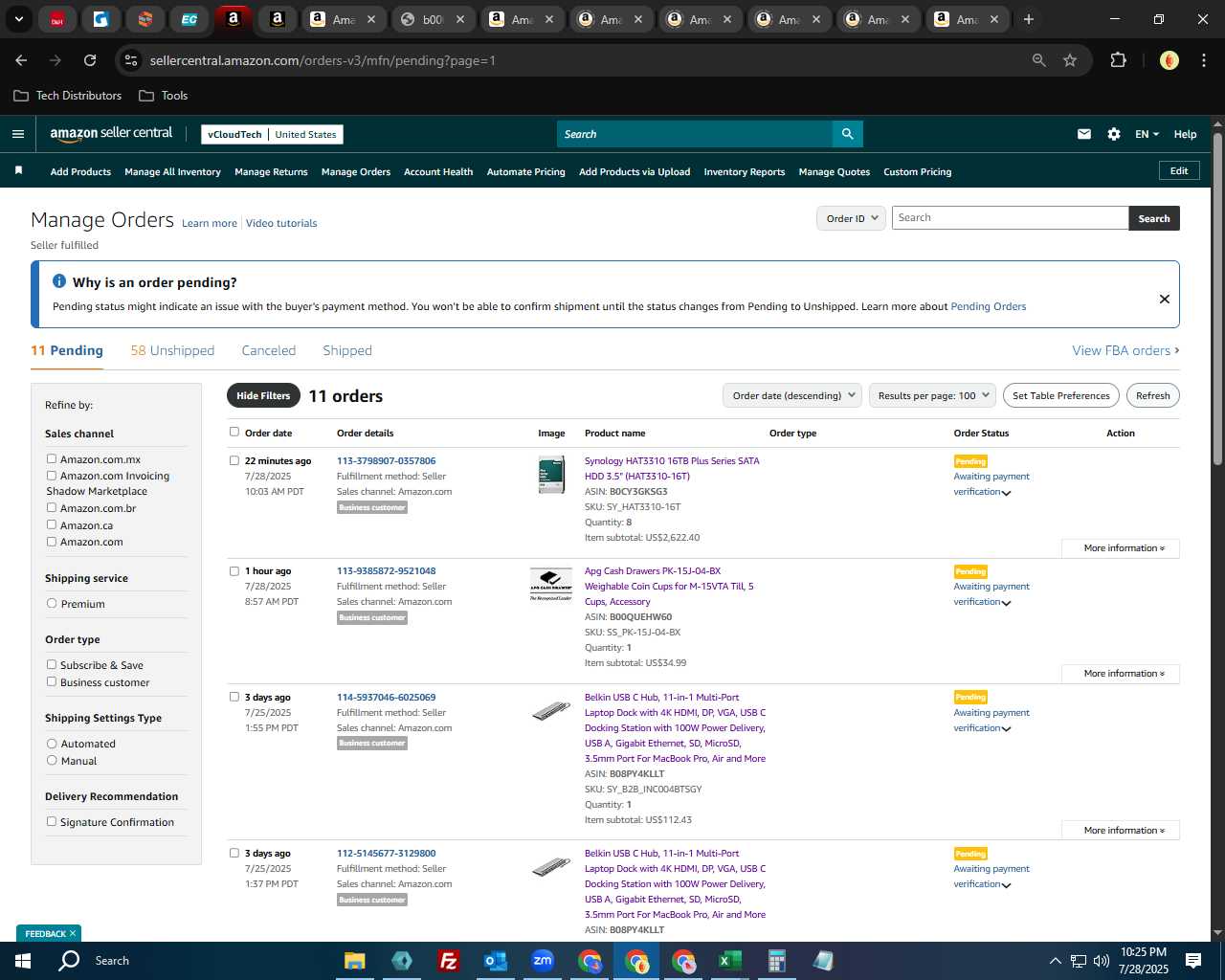Check the Amazon.com.mx sales channel filter
1225x980 pixels.
[52, 458]
